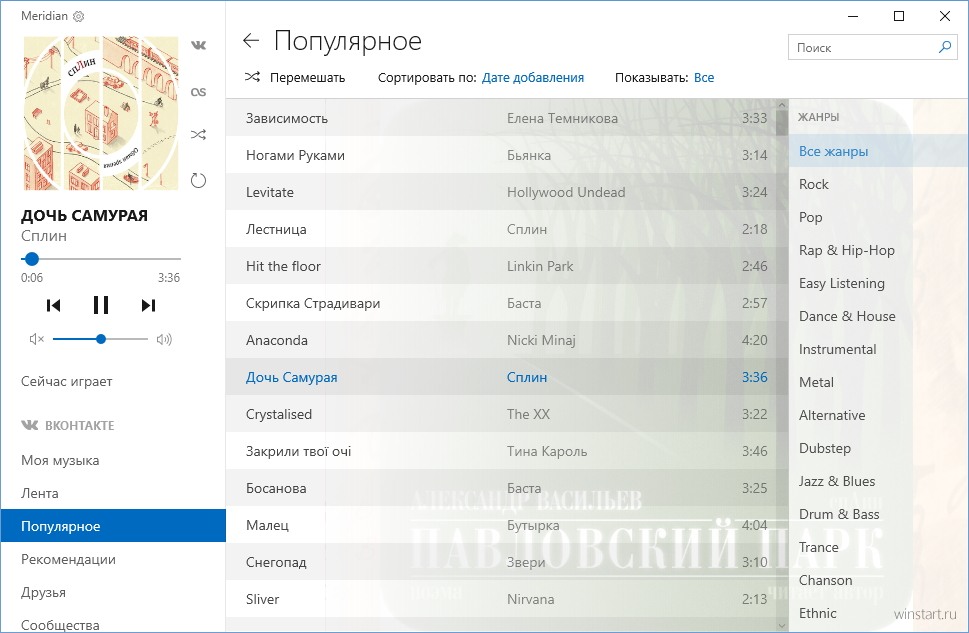Pause the current track
Viewport: 969px width, 633px height.
point(101,305)
